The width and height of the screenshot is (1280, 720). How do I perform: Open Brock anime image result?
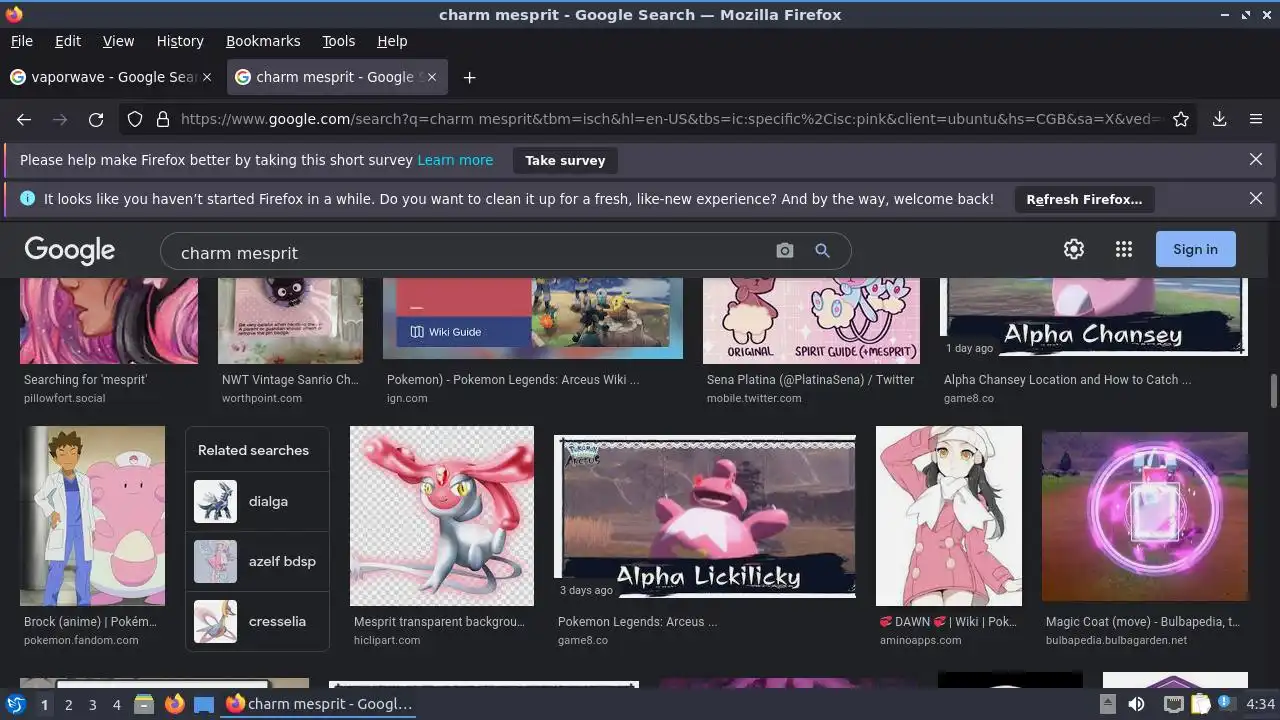coord(92,516)
